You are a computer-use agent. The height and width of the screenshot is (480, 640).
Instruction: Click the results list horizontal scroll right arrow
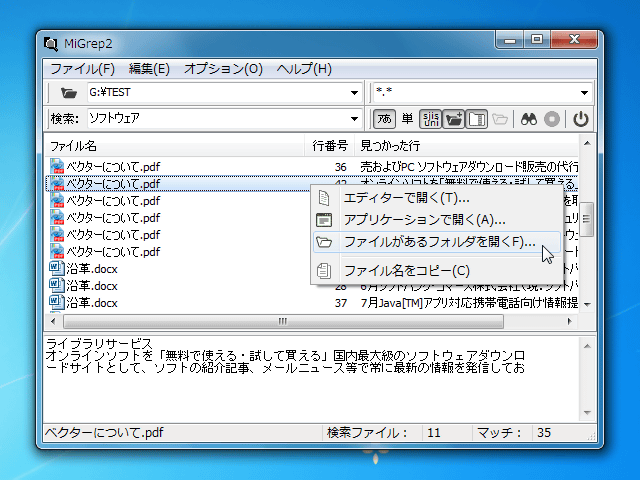pos(568,322)
